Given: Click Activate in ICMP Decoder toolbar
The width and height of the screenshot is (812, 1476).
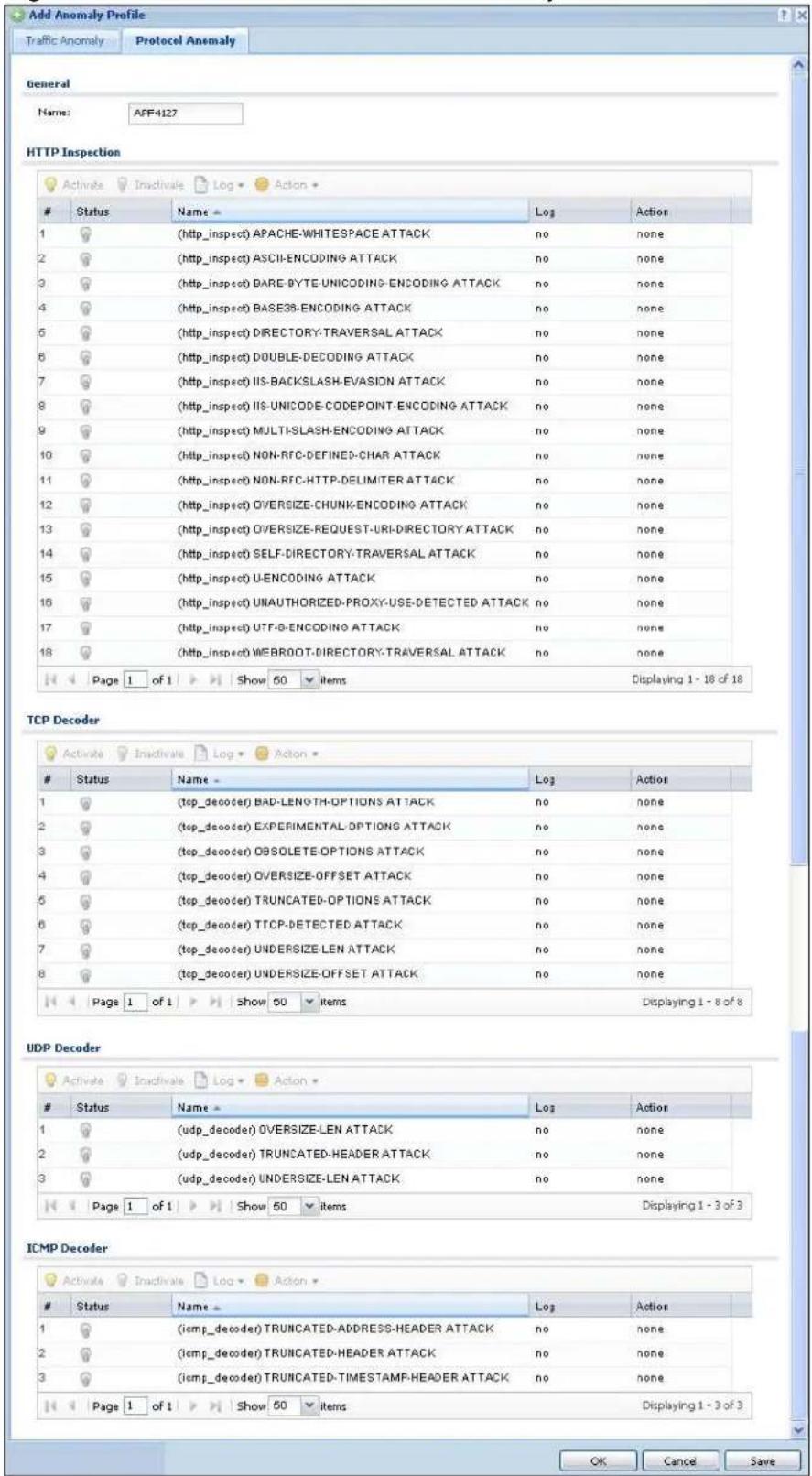Looking at the screenshot, I should click(x=75, y=1281).
